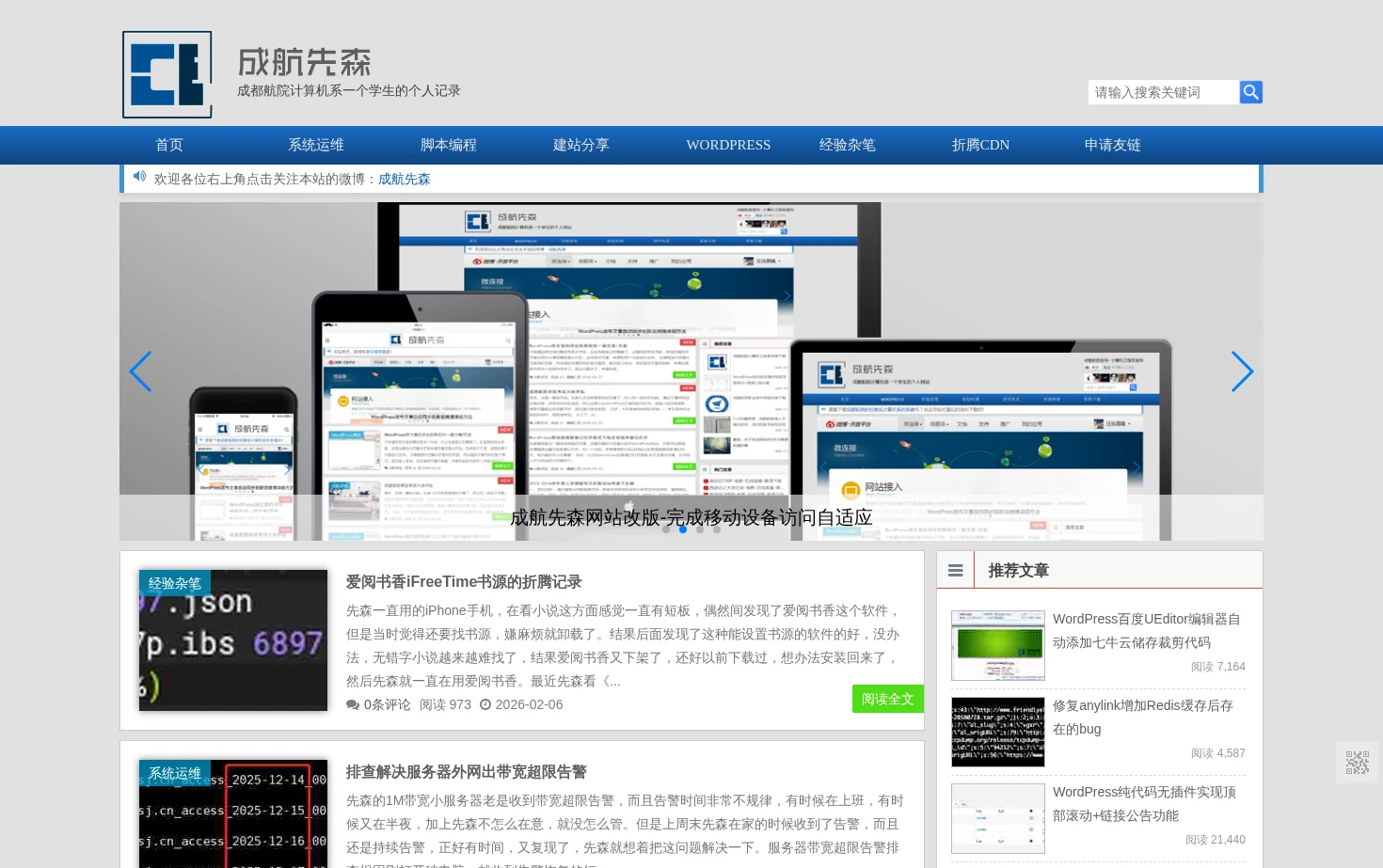This screenshot has height=868, width=1383.
Task: Show previous slide with left arrow
Action: pyautogui.click(x=140, y=371)
